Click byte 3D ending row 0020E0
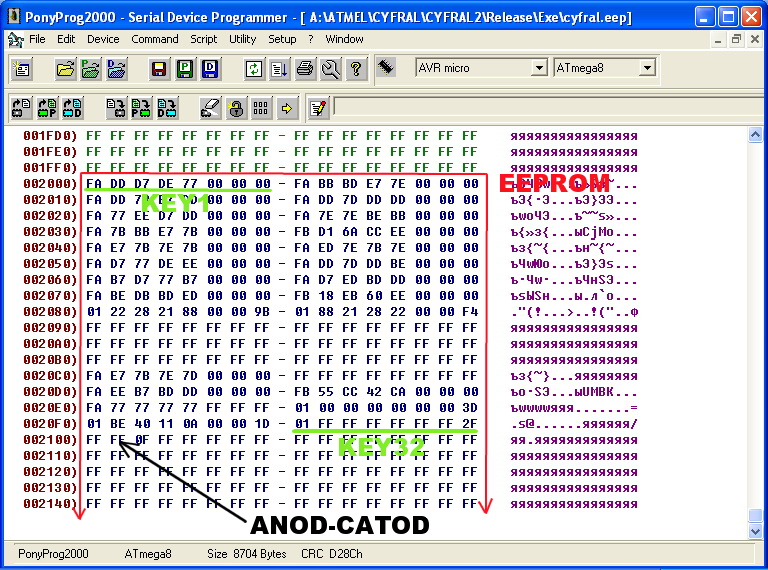The height and width of the screenshot is (570, 768). [470, 408]
